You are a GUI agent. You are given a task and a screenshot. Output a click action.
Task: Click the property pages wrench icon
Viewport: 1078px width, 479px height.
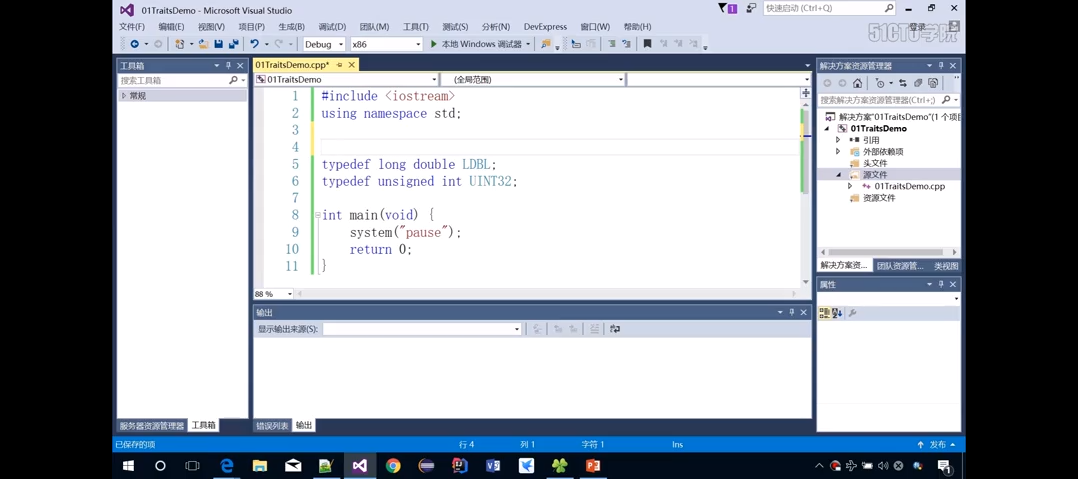tap(852, 313)
